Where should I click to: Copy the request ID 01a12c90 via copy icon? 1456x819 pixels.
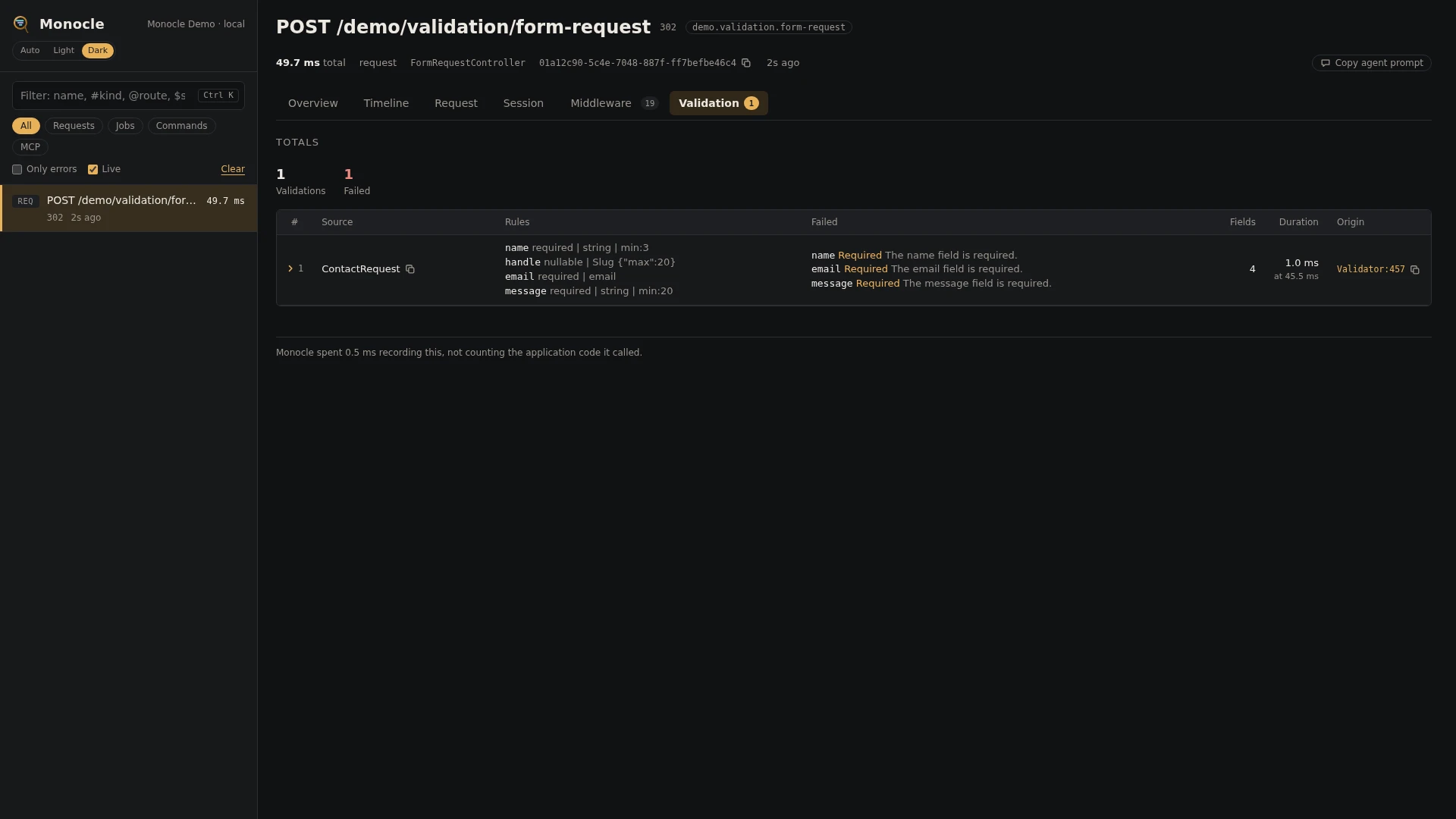click(746, 63)
